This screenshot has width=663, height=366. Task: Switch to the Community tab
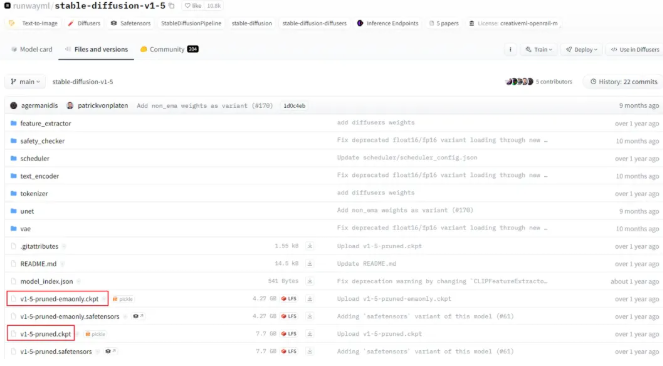(x=169, y=49)
